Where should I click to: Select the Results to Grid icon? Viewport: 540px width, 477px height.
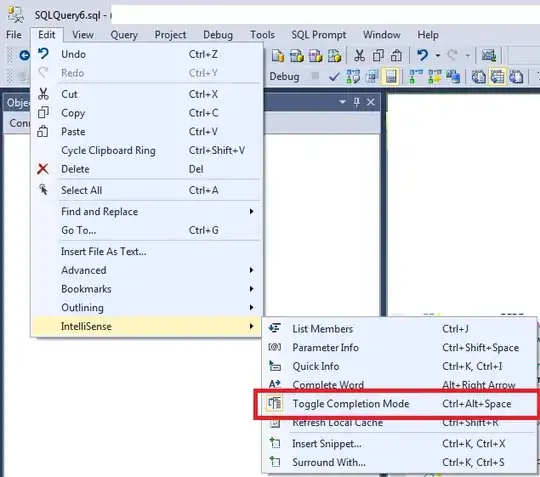click(497, 76)
